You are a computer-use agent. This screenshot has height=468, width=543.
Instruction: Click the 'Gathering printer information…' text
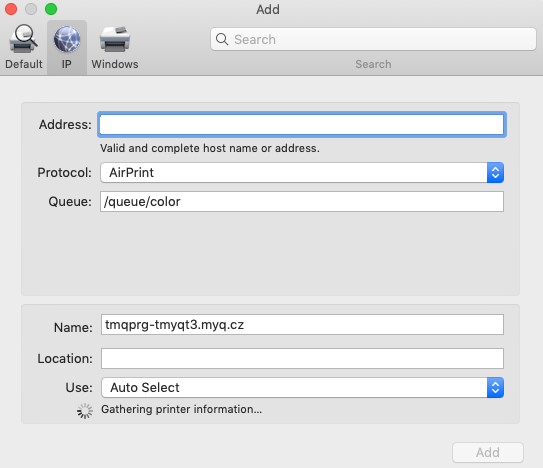181,409
